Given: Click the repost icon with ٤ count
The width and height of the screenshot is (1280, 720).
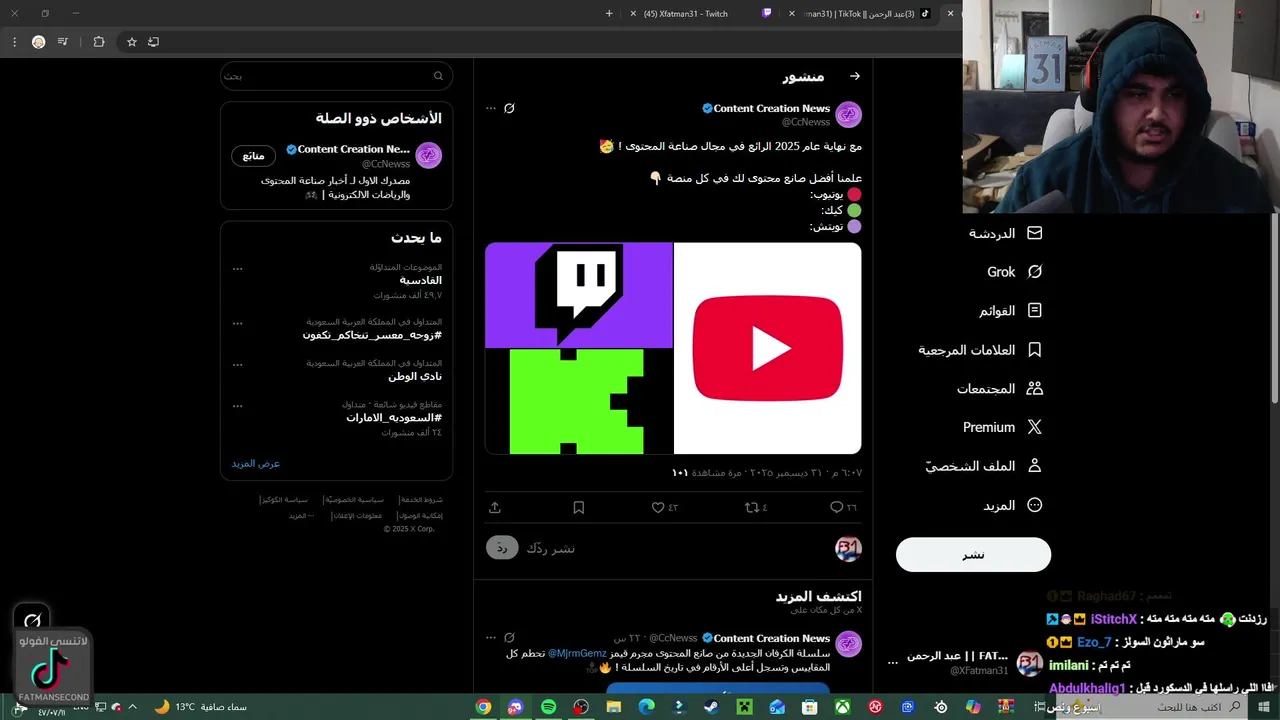Looking at the screenshot, I should [755, 507].
